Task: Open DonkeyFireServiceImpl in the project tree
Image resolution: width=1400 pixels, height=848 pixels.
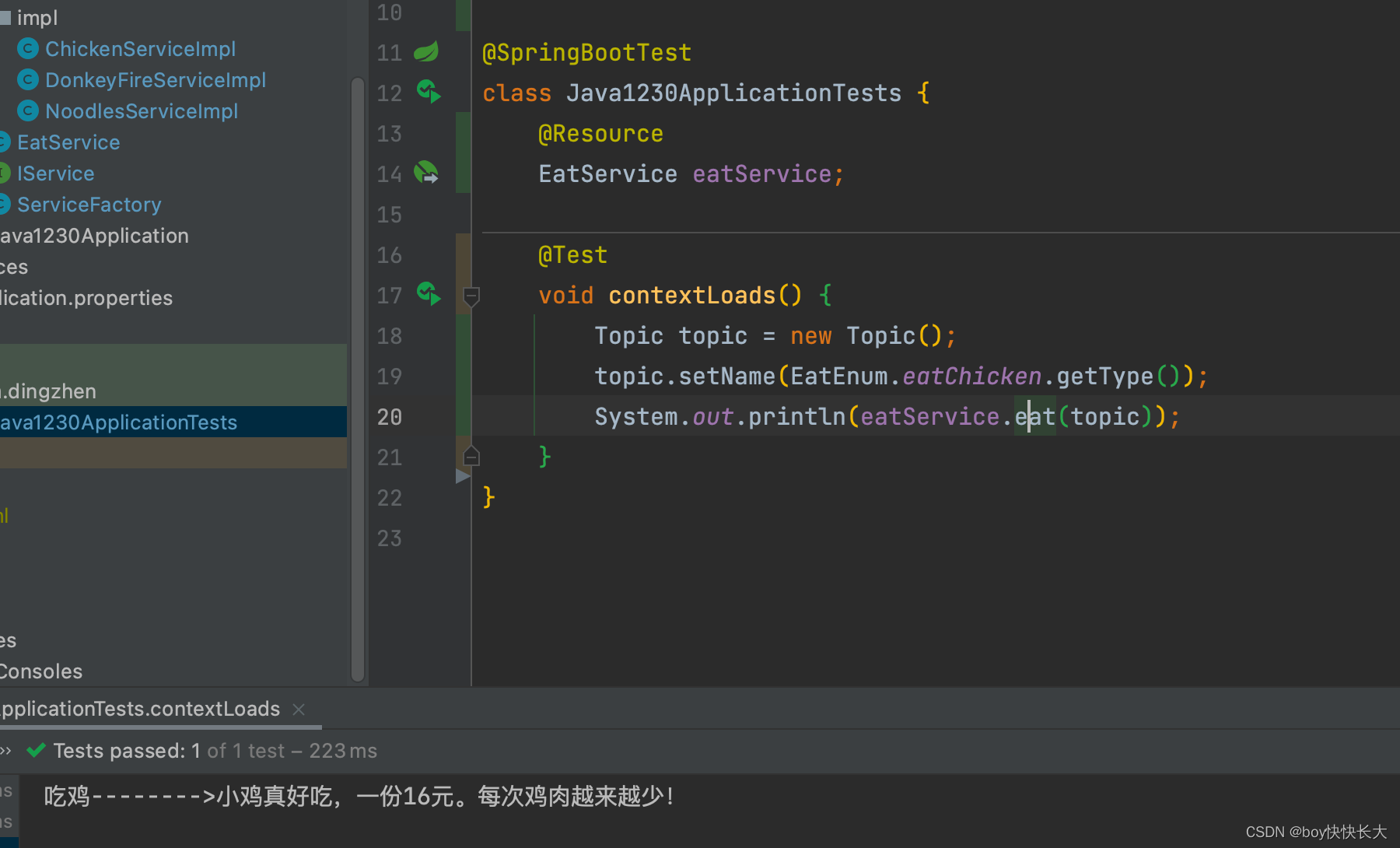Action: (156, 80)
